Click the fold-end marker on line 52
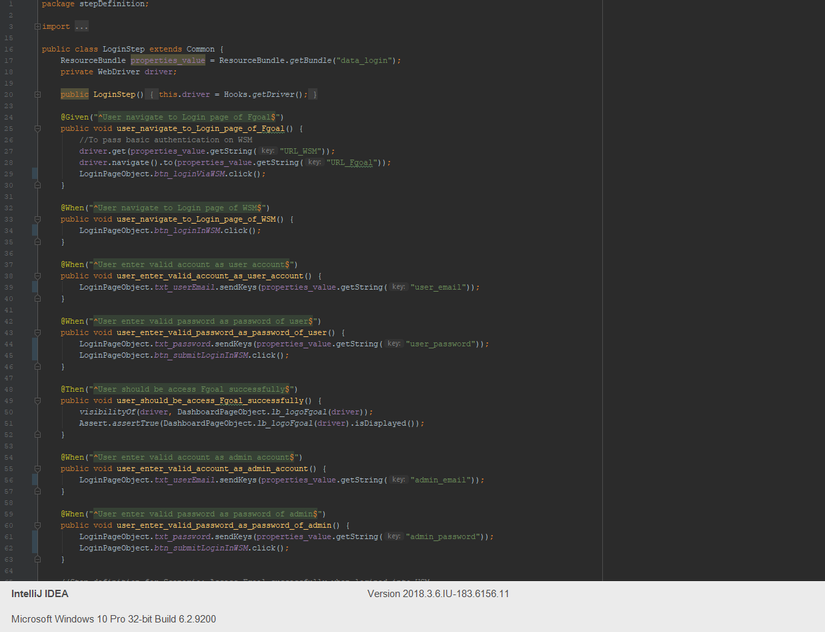Screen dimensions: 825x632 pyautogui.click(x=37, y=435)
